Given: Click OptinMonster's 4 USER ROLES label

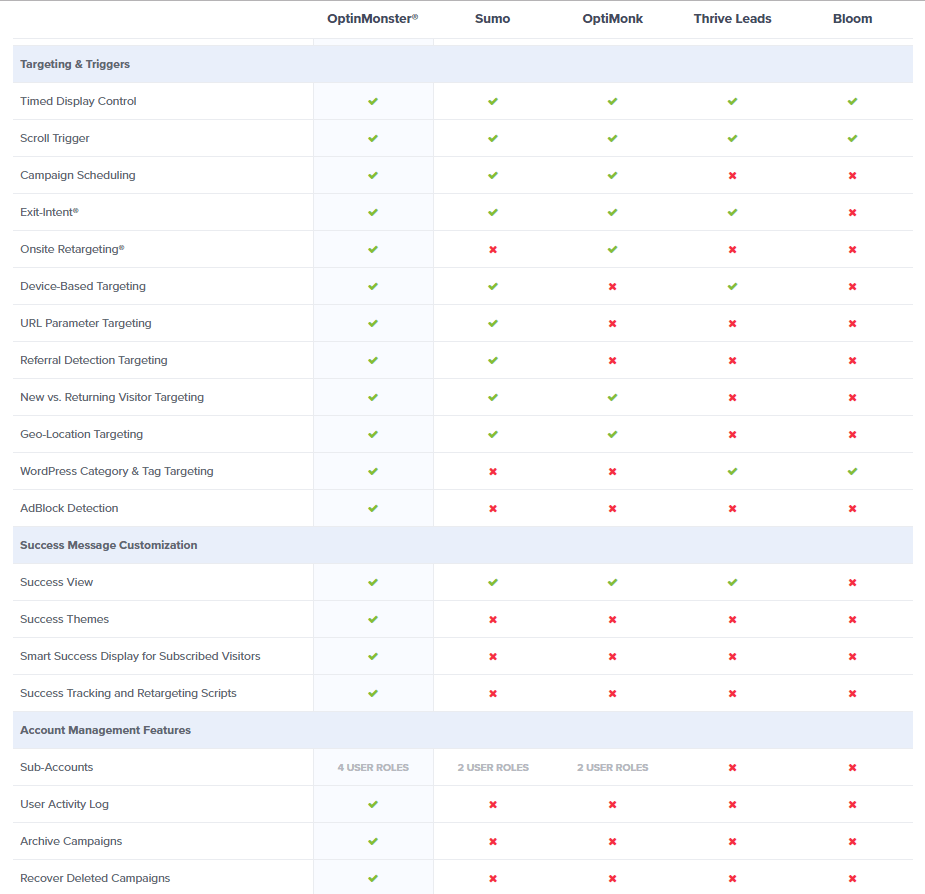Looking at the screenshot, I should pyautogui.click(x=373, y=767).
